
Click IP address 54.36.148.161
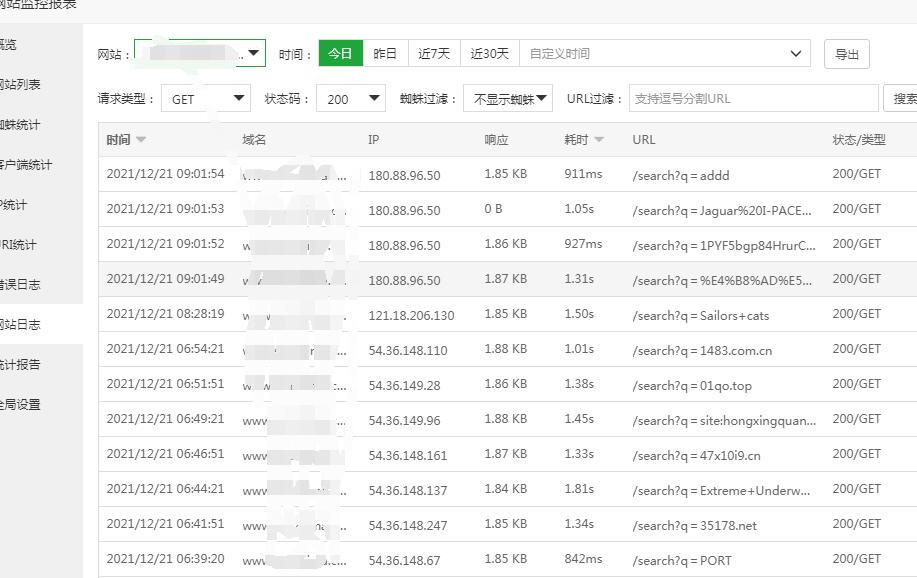click(x=408, y=456)
